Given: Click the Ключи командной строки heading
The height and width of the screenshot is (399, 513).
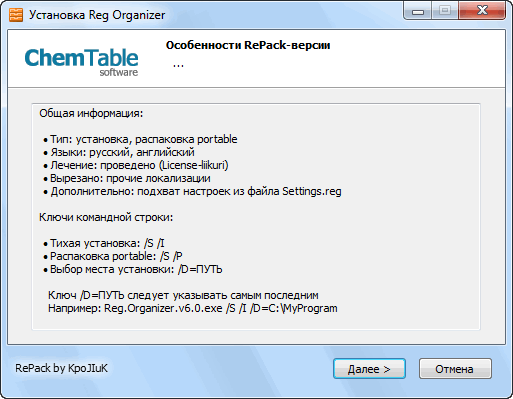Looking at the screenshot, I should [106, 217].
